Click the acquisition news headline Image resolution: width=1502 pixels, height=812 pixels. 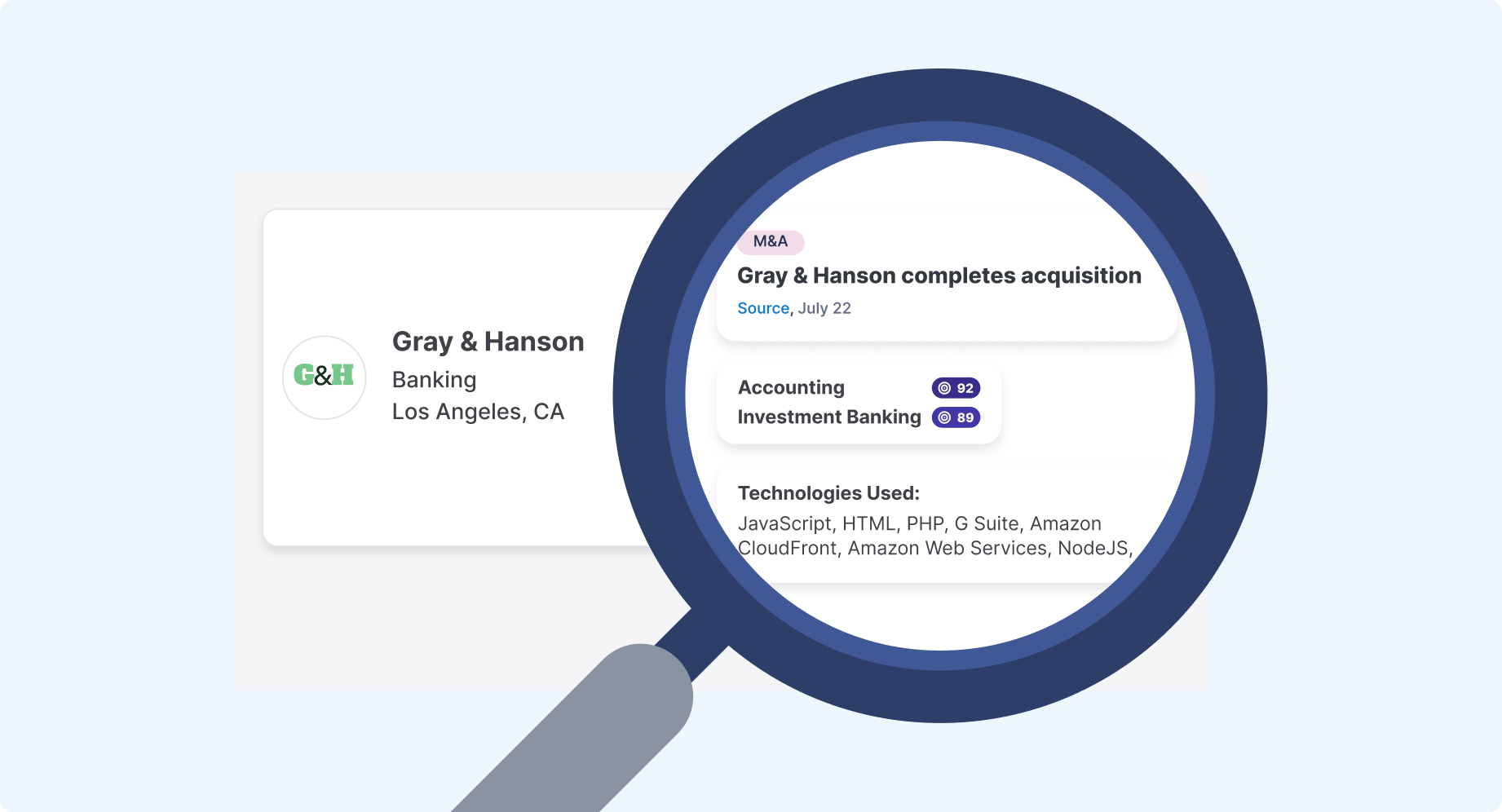click(939, 276)
